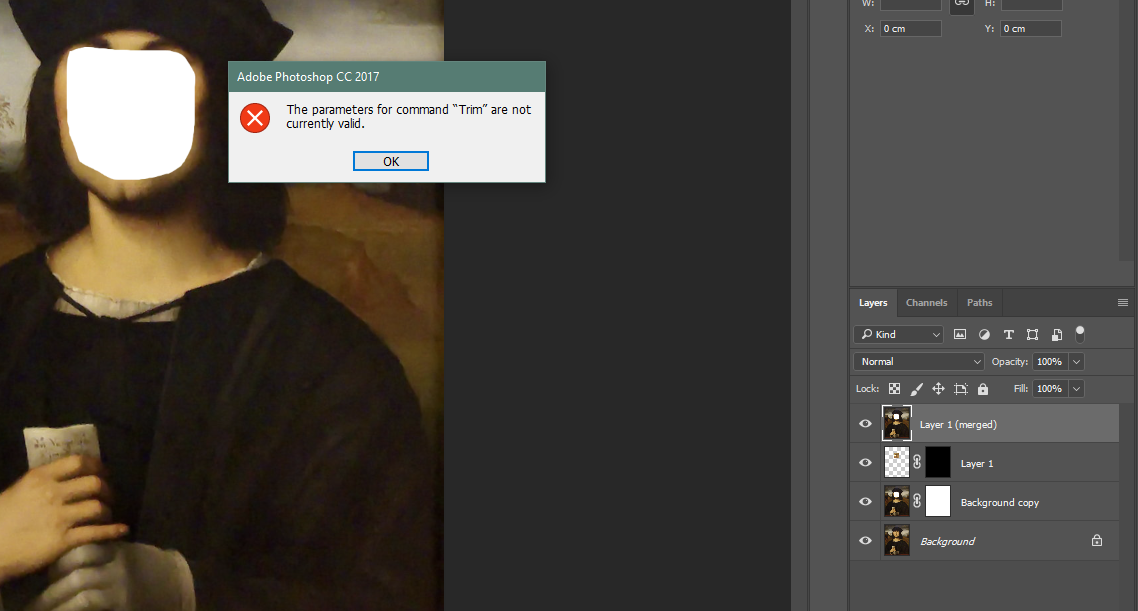This screenshot has height=611, width=1138.
Task: Open the Normal blend mode dropdown
Action: [x=919, y=361]
